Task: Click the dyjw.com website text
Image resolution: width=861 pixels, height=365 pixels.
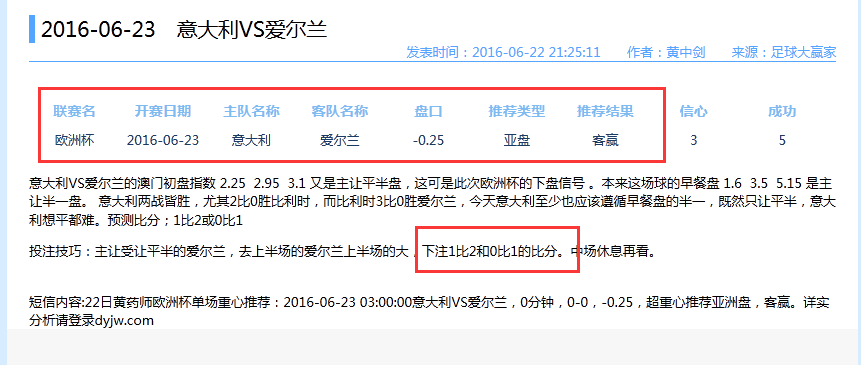Action: tap(124, 321)
